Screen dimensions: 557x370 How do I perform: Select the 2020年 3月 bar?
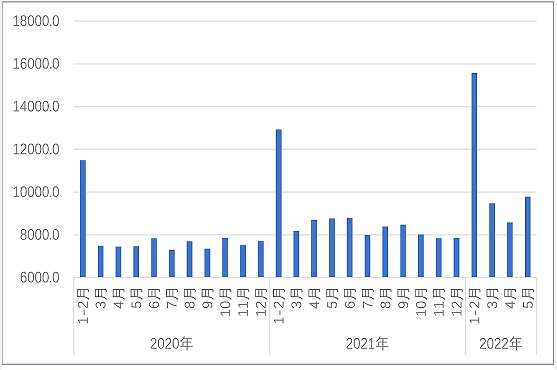point(101,261)
